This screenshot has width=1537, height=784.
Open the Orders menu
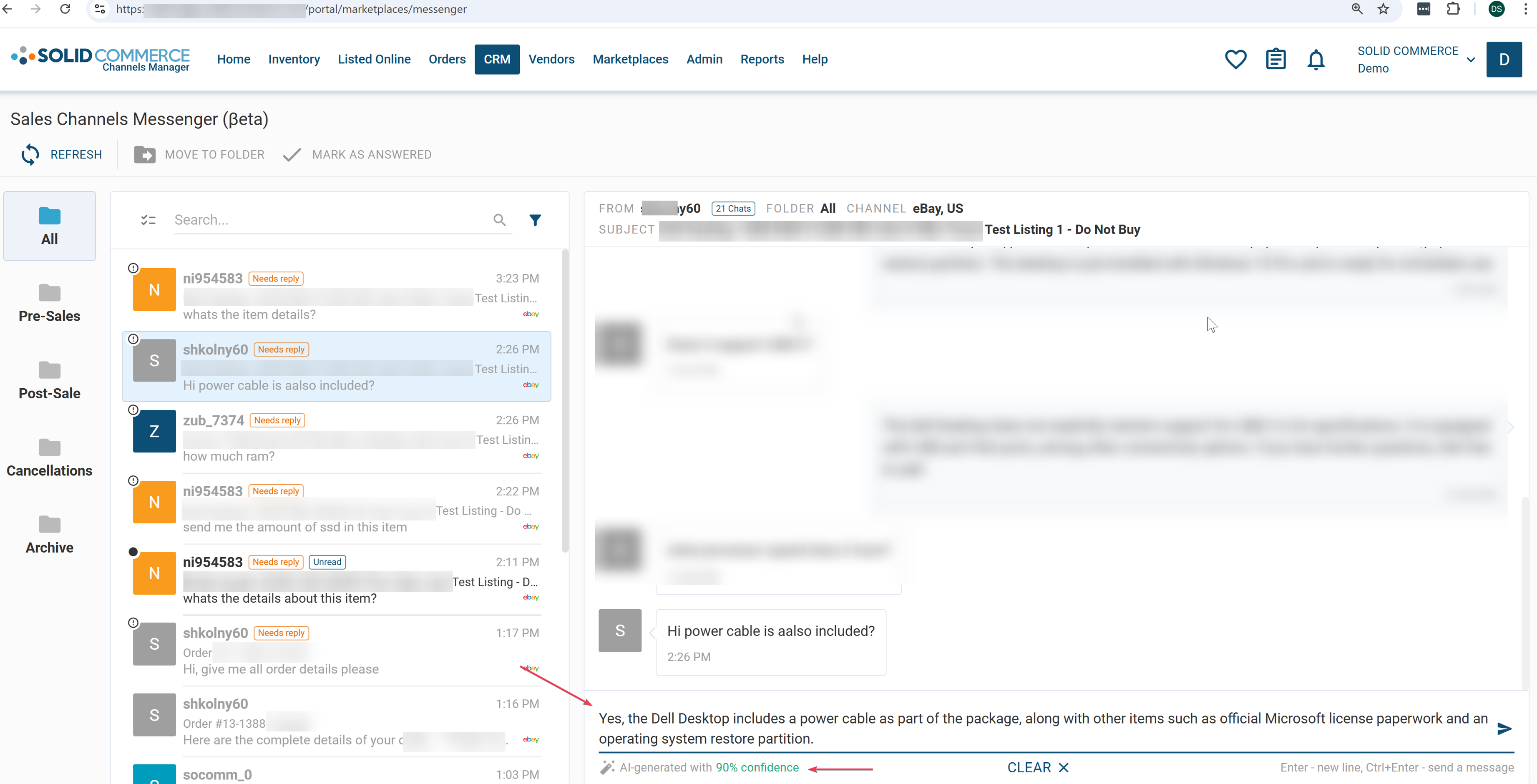[447, 59]
